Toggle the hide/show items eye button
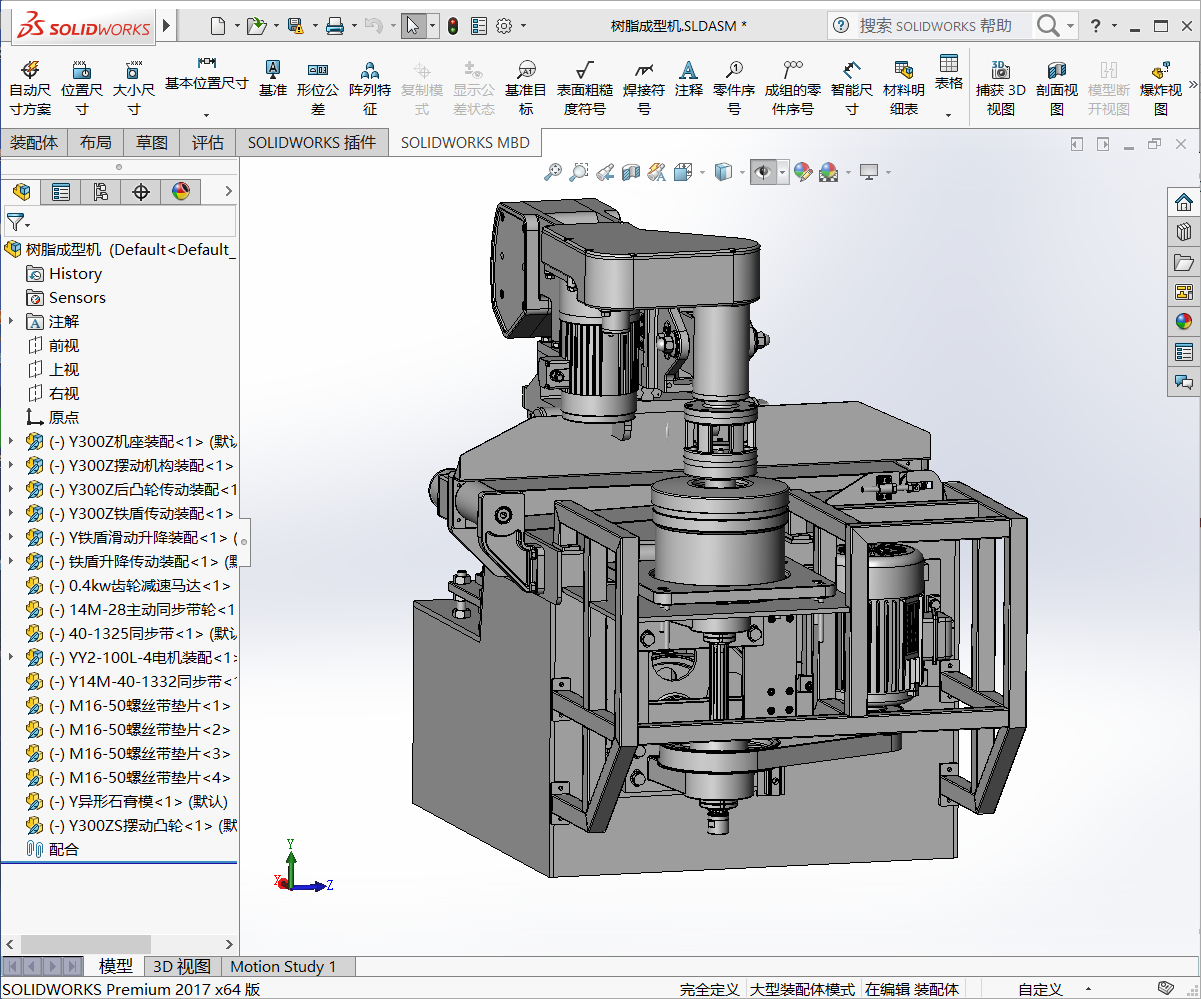Viewport: 1201px width, 999px height. point(763,173)
